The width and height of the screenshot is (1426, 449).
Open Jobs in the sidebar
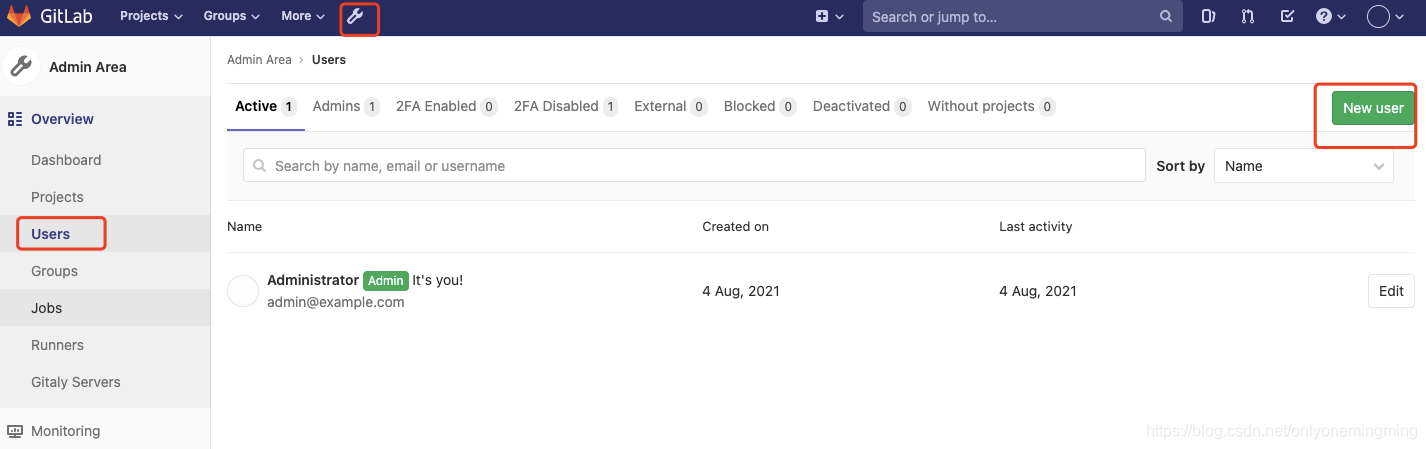tap(46, 308)
